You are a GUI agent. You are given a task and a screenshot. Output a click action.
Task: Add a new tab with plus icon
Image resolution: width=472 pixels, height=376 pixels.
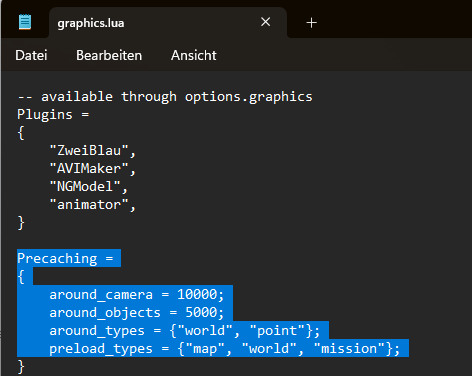(311, 23)
